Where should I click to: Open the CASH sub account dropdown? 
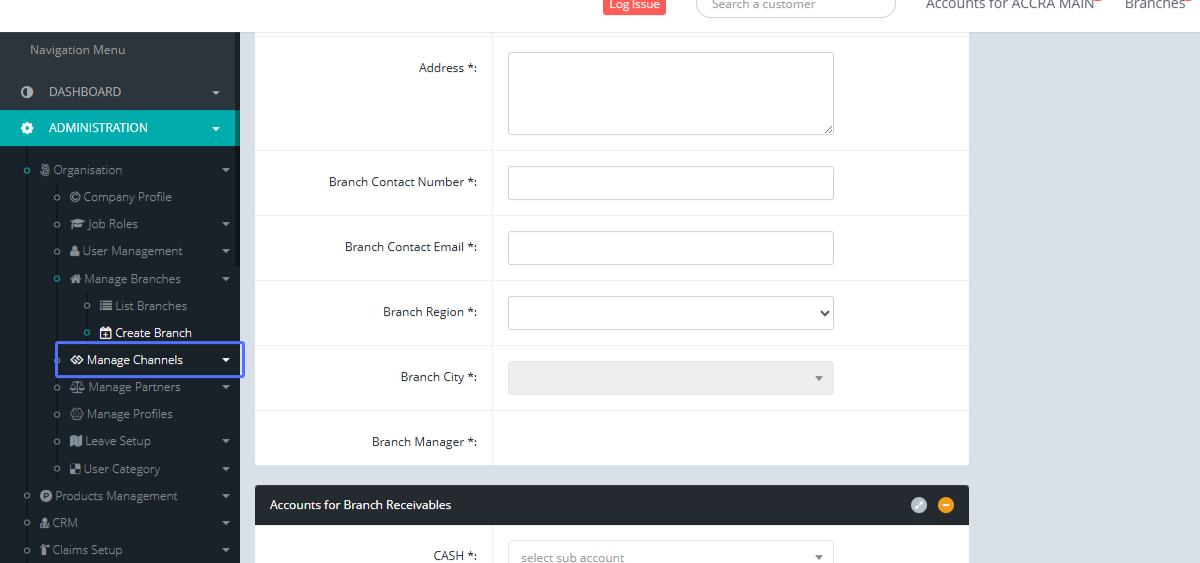pyautogui.click(x=670, y=556)
